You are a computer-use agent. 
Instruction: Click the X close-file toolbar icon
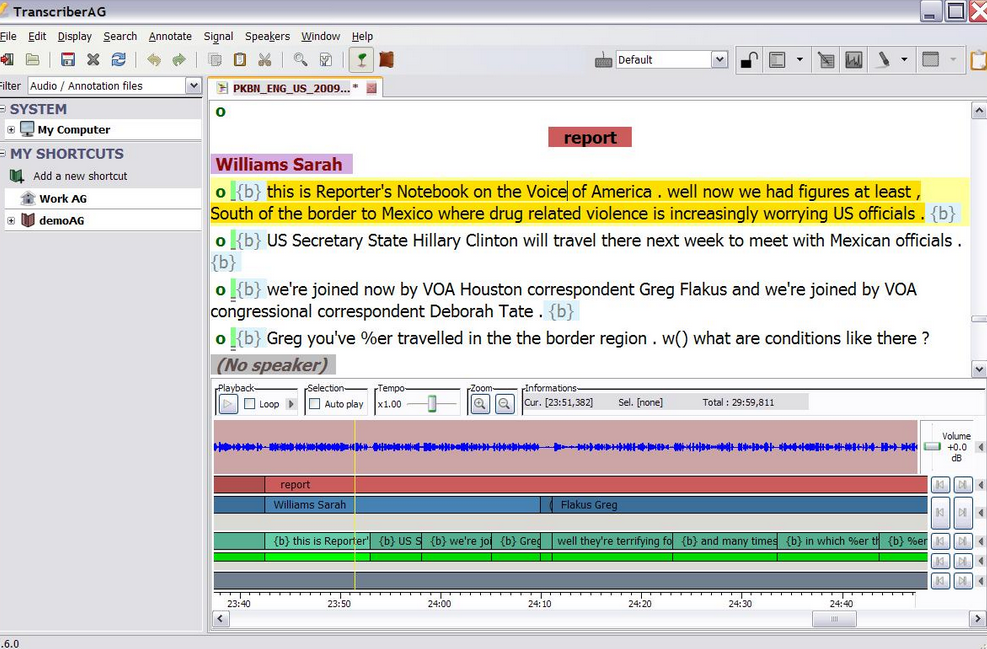coord(93,60)
